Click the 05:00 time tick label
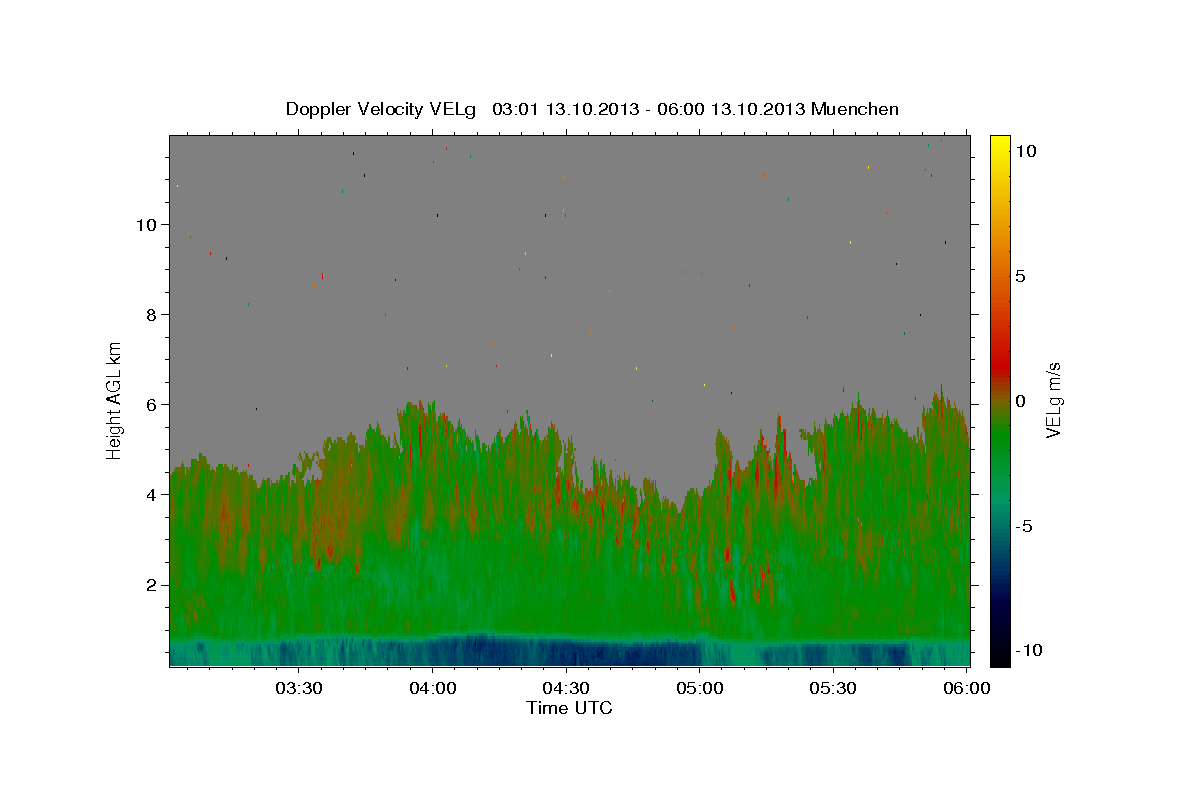Viewport: 1200px width, 800px height. (x=700, y=688)
